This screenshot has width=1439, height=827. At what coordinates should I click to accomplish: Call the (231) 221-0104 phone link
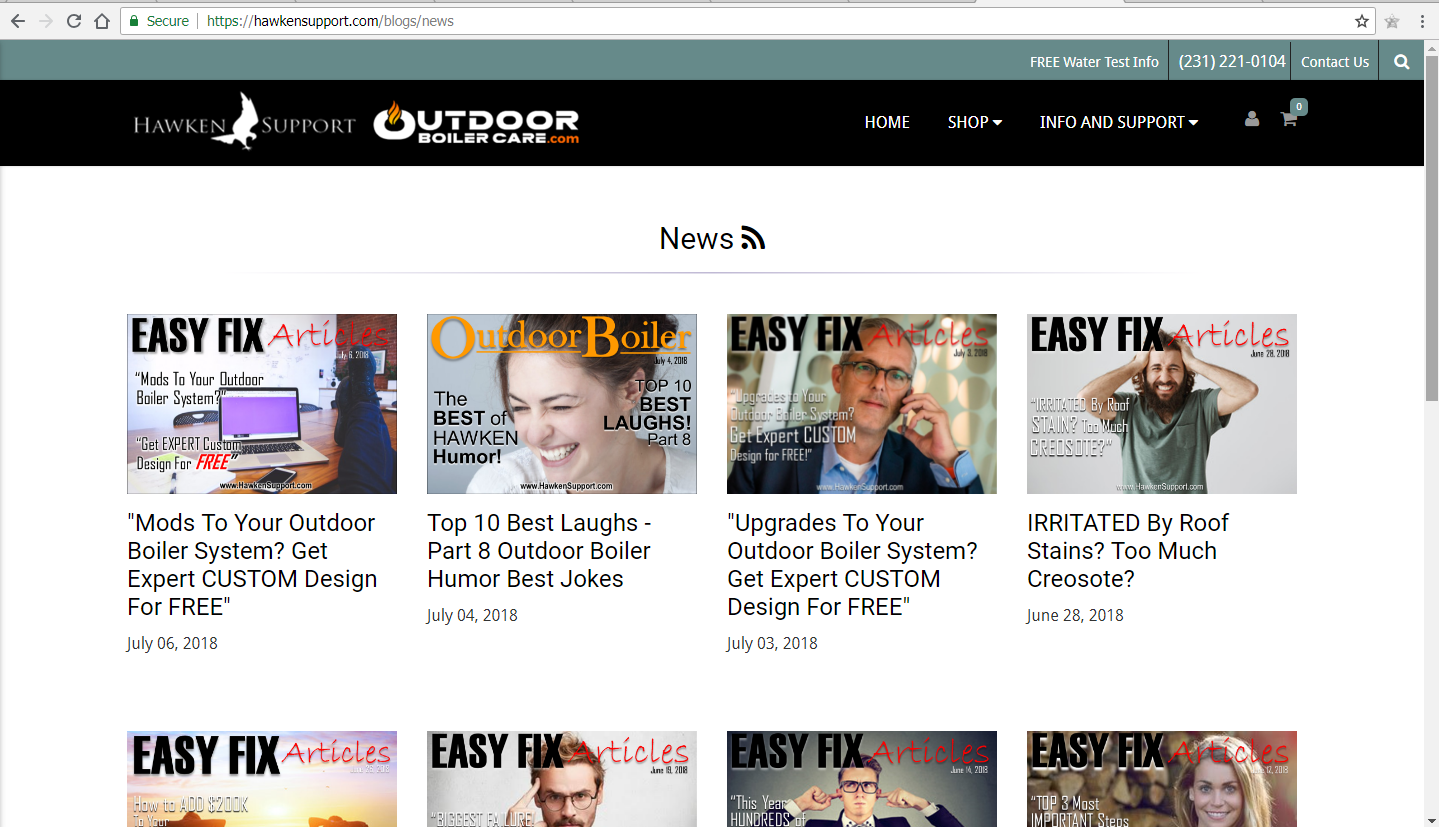[x=1232, y=61]
